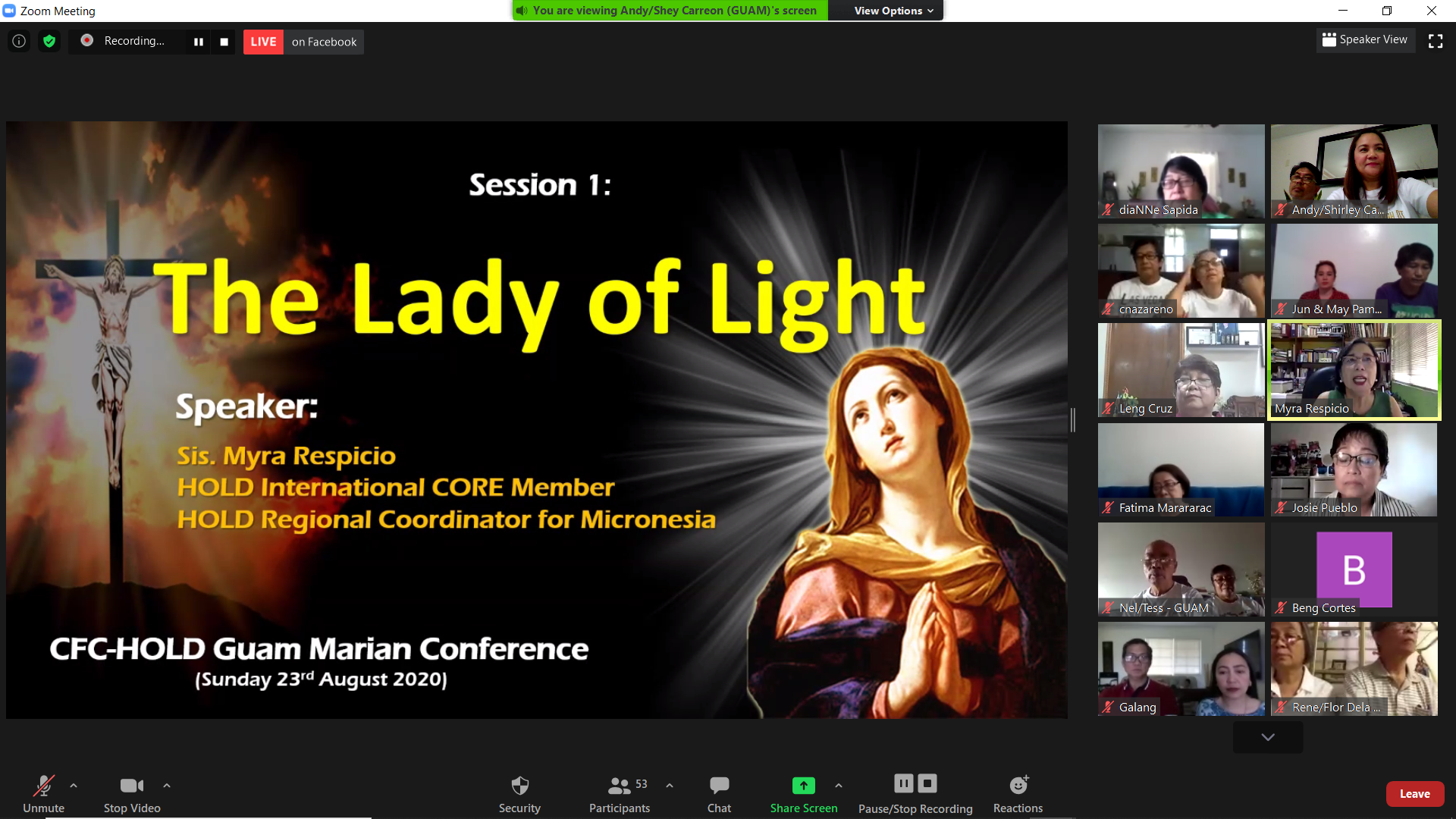Viewport: 1456px width, 819px height.
Task: Open the Security menu
Action: click(x=519, y=793)
